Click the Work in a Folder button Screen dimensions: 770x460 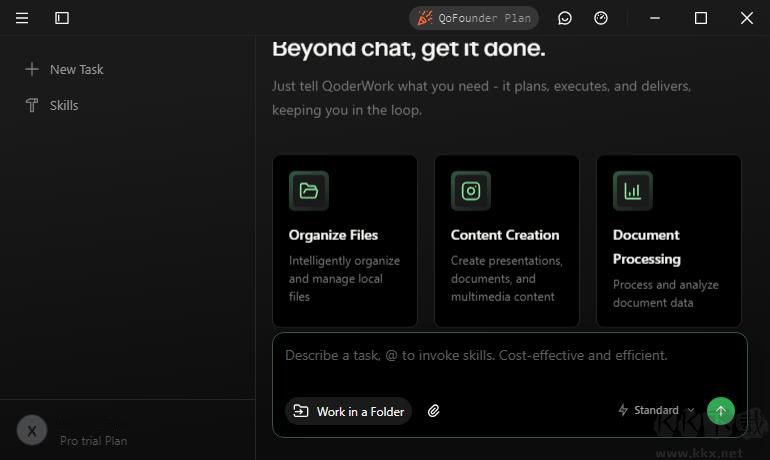pos(348,411)
